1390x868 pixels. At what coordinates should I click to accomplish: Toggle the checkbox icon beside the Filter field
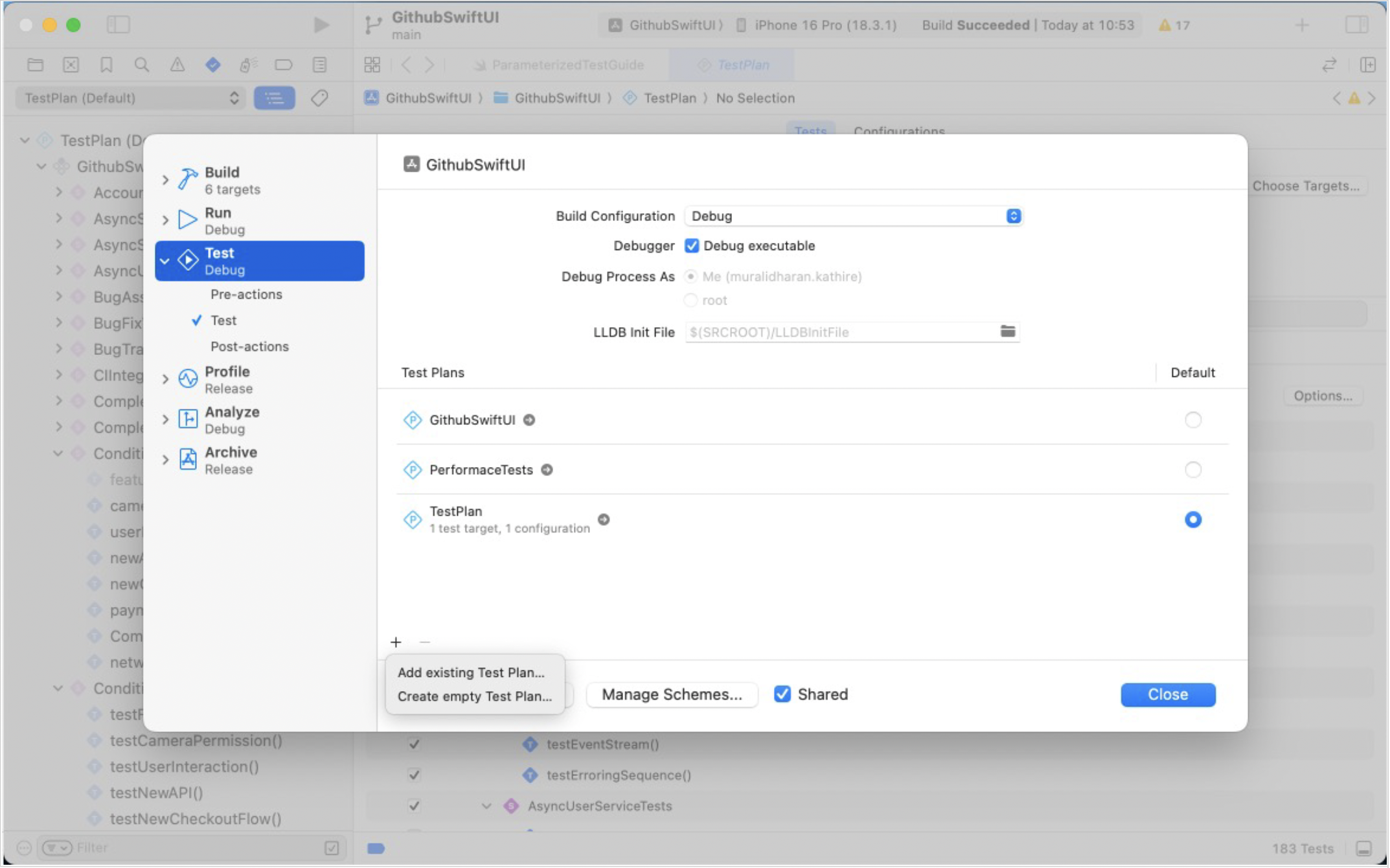[x=332, y=849]
